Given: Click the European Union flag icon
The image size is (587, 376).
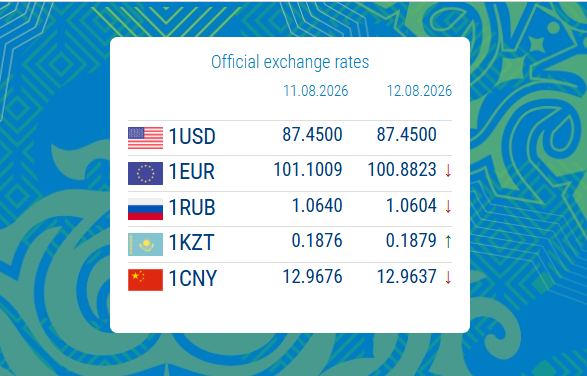Looking at the screenshot, I should 145,173.
